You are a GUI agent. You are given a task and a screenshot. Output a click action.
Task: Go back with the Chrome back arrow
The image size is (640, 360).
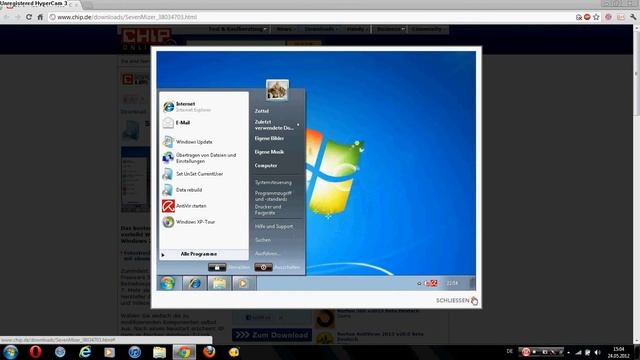point(6,17)
